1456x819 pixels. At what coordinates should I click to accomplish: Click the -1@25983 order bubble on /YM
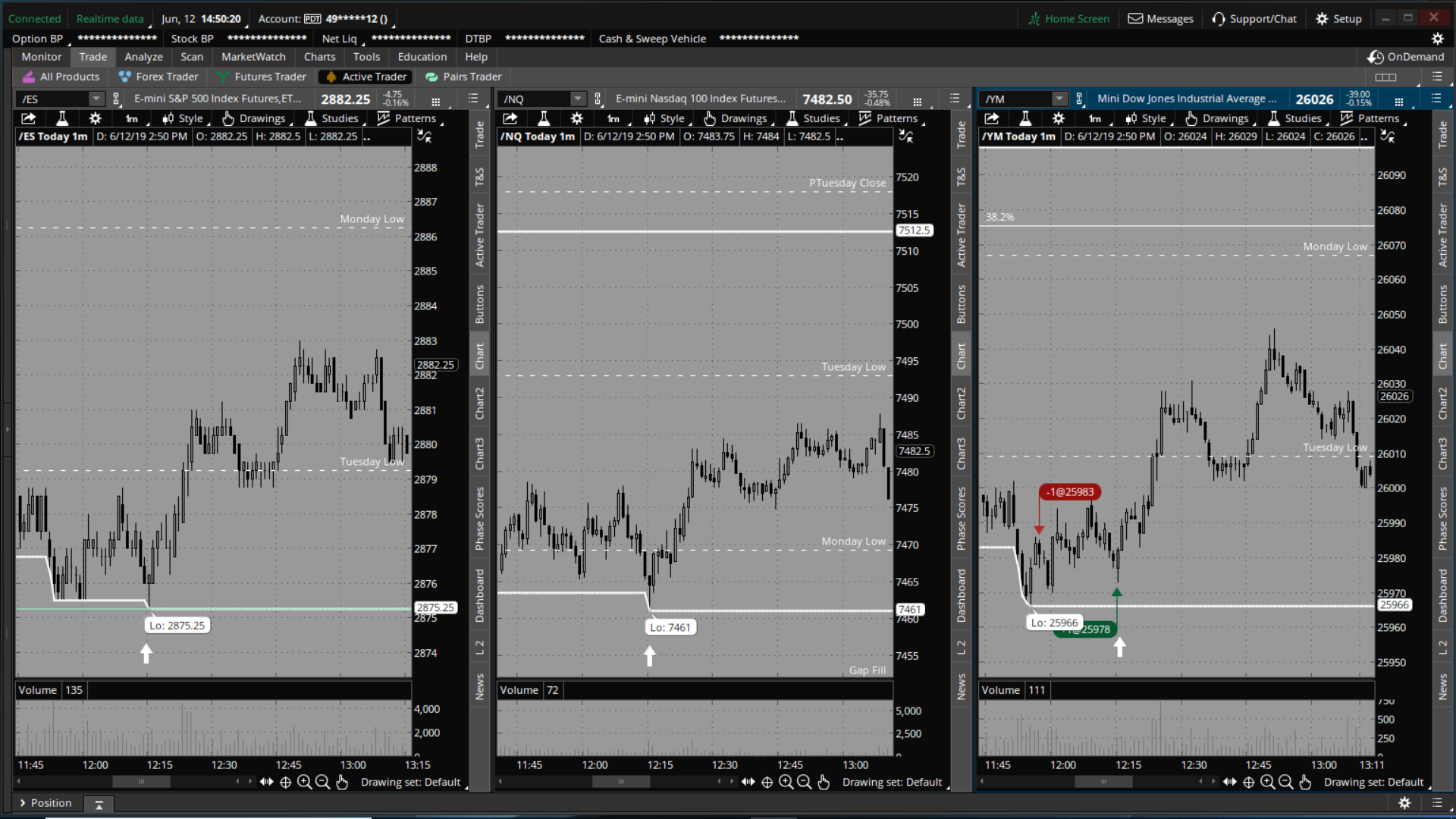point(1069,492)
